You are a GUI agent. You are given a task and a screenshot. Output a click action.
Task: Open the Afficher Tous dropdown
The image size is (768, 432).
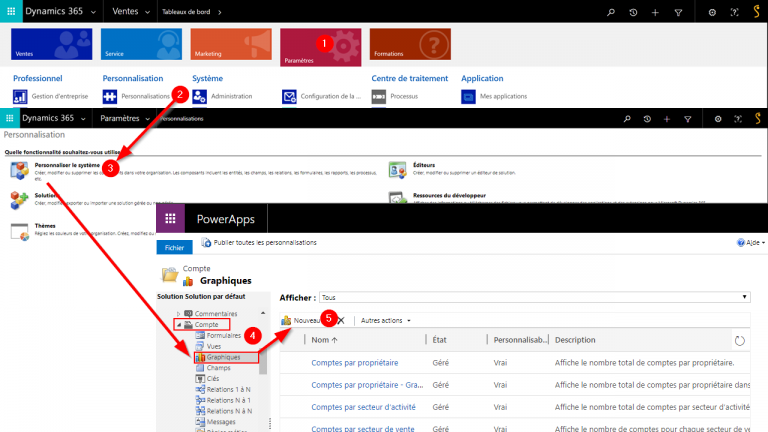click(x=534, y=297)
